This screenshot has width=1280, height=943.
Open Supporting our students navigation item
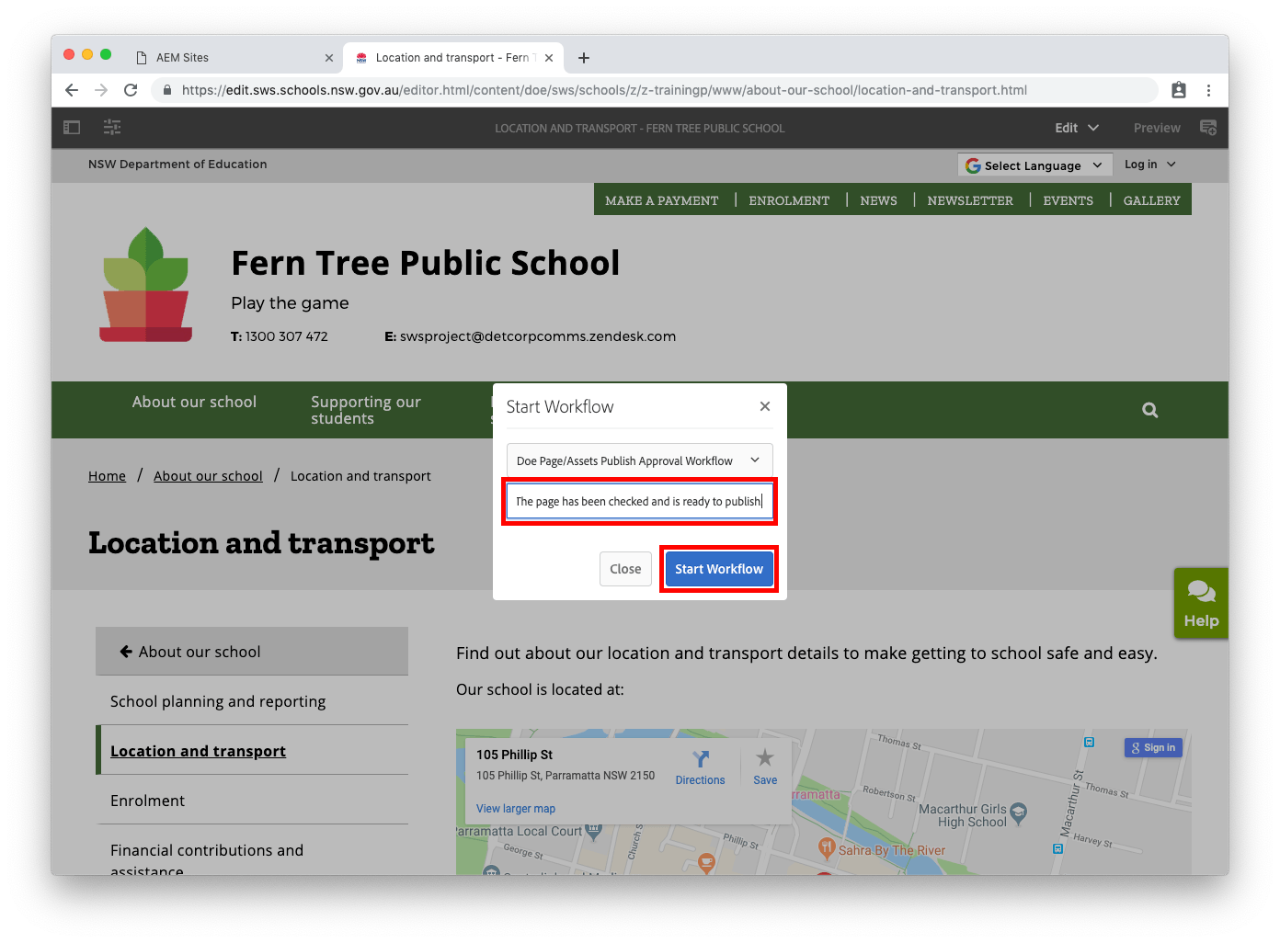tap(366, 410)
